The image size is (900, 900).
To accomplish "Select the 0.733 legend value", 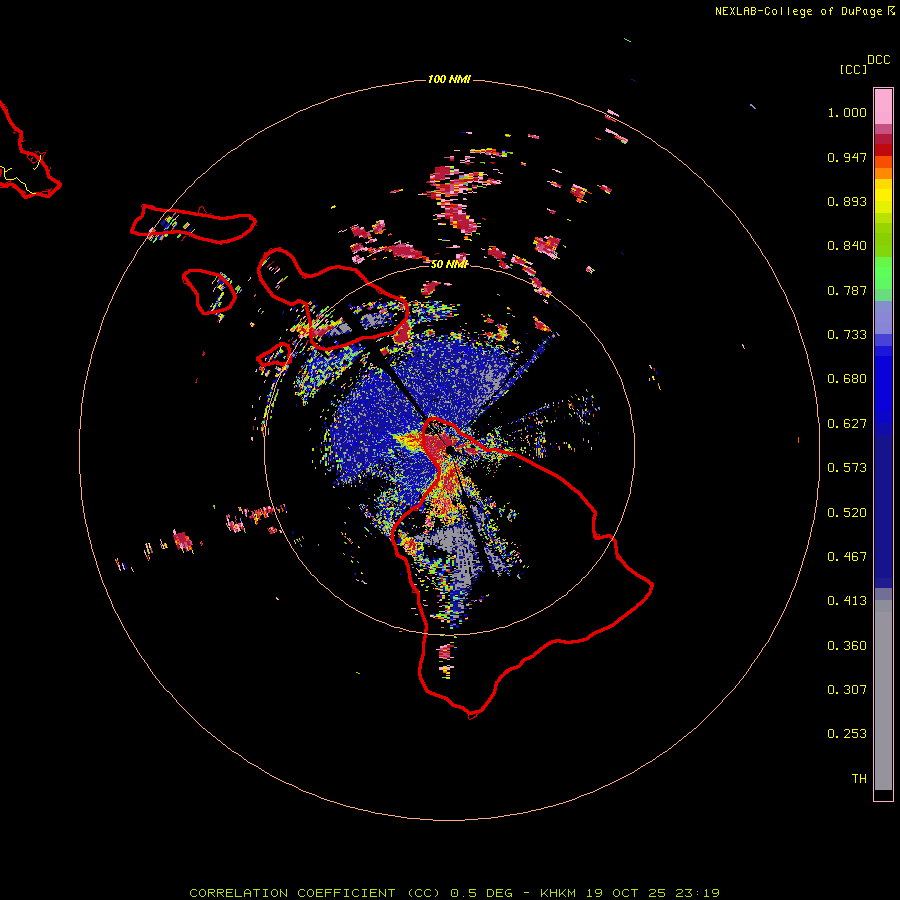I will 847,335.
